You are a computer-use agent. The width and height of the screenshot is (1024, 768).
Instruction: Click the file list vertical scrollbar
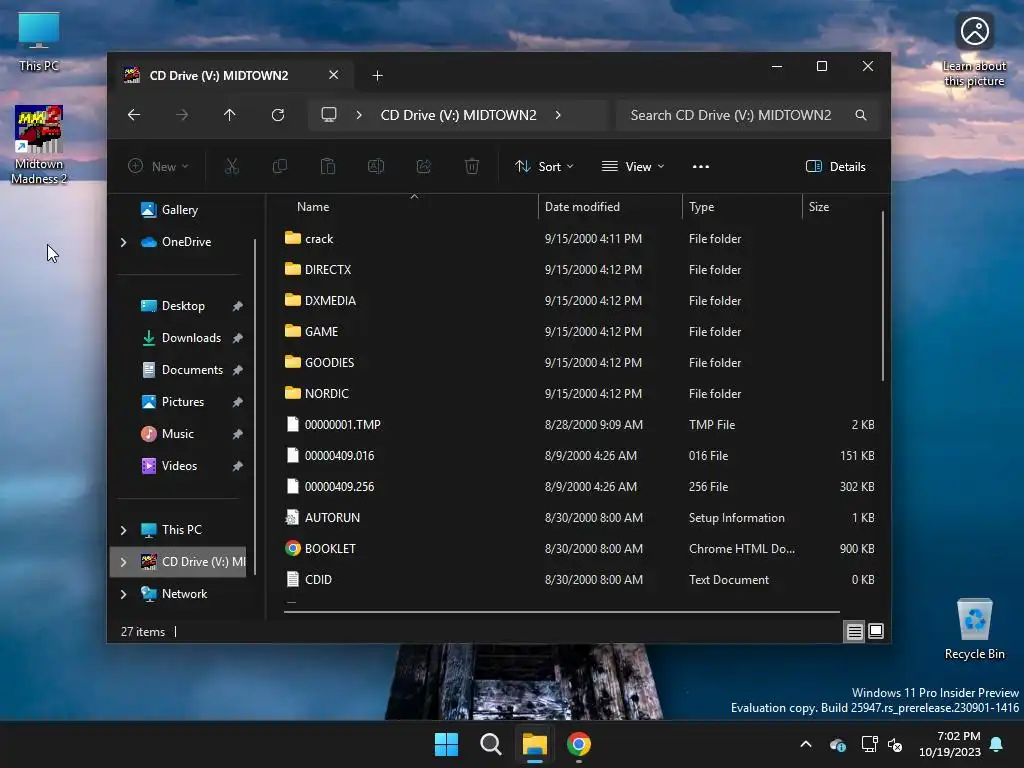883,295
